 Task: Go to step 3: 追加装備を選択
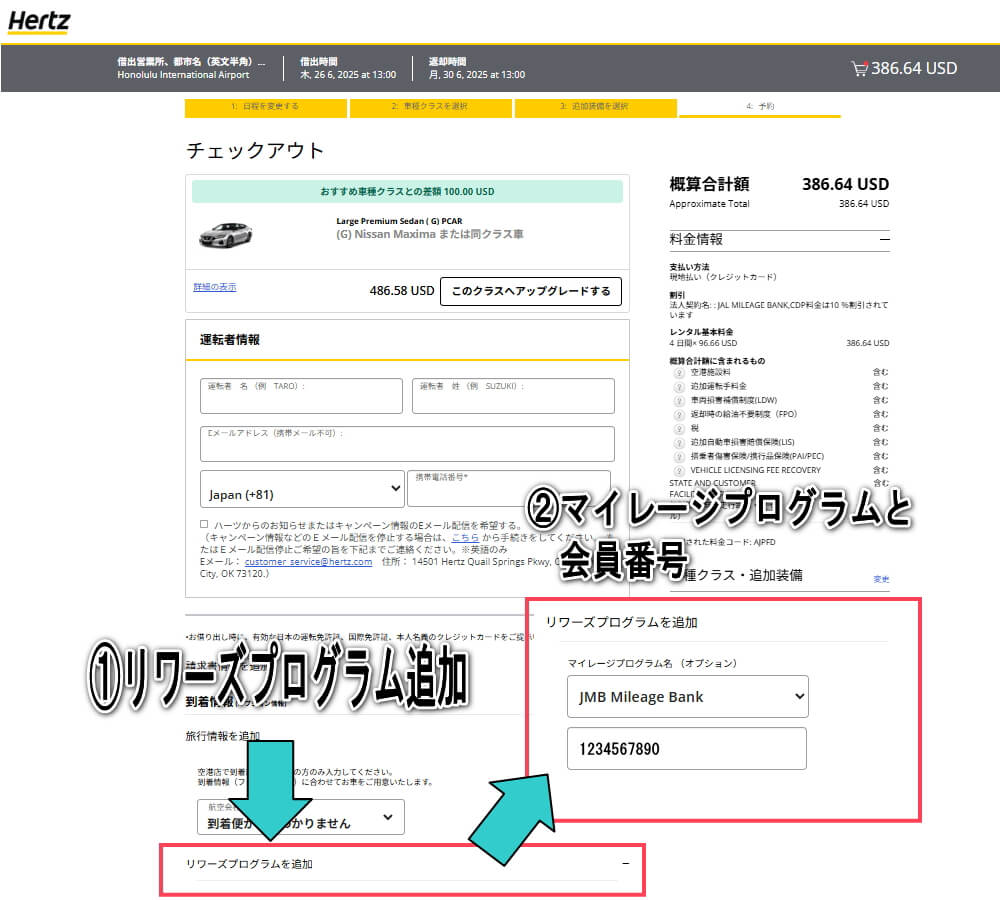pos(594,106)
